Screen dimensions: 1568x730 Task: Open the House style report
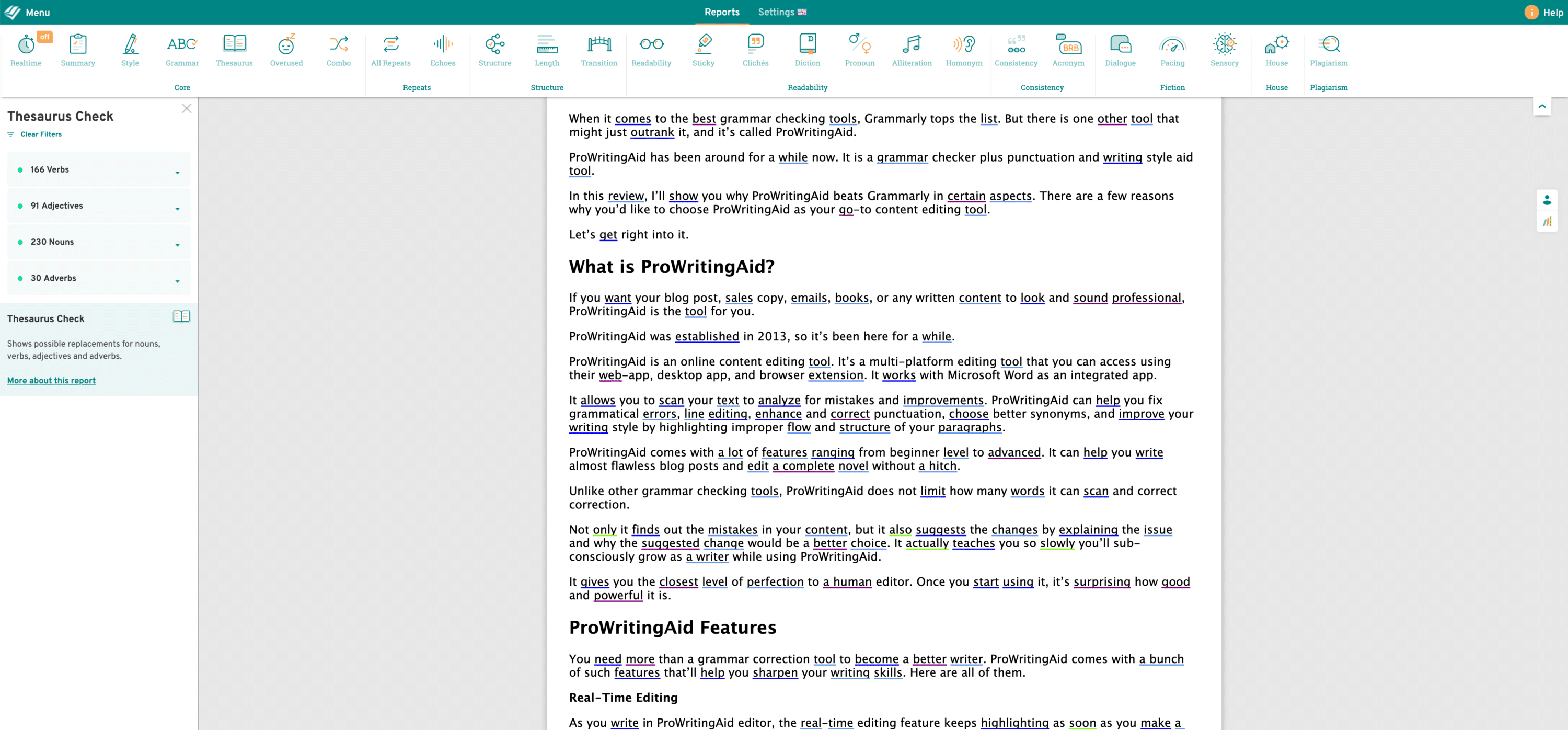(1276, 50)
